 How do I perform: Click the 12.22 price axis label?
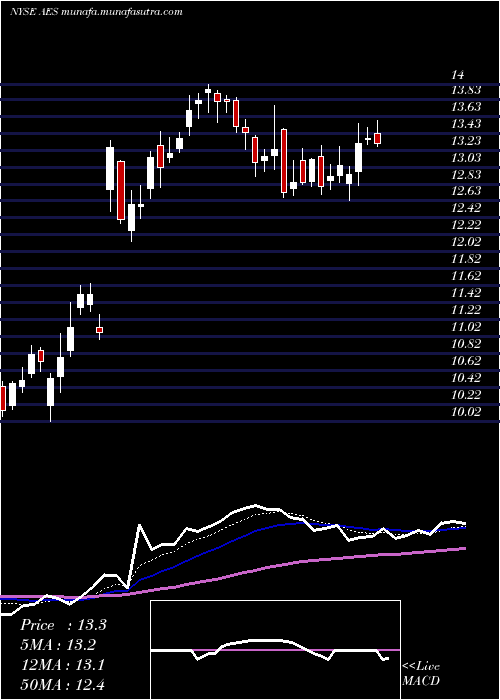click(x=466, y=225)
